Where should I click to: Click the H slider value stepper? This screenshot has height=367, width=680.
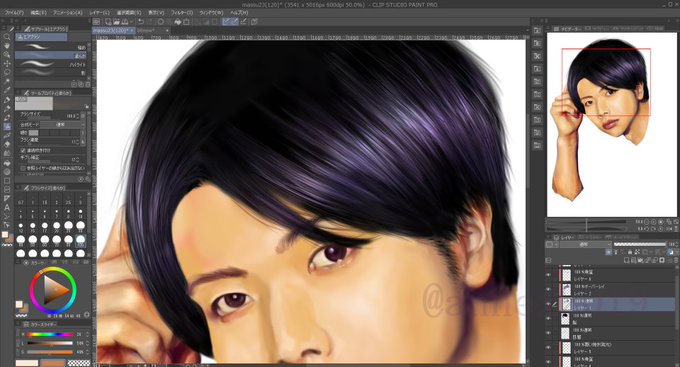87,334
